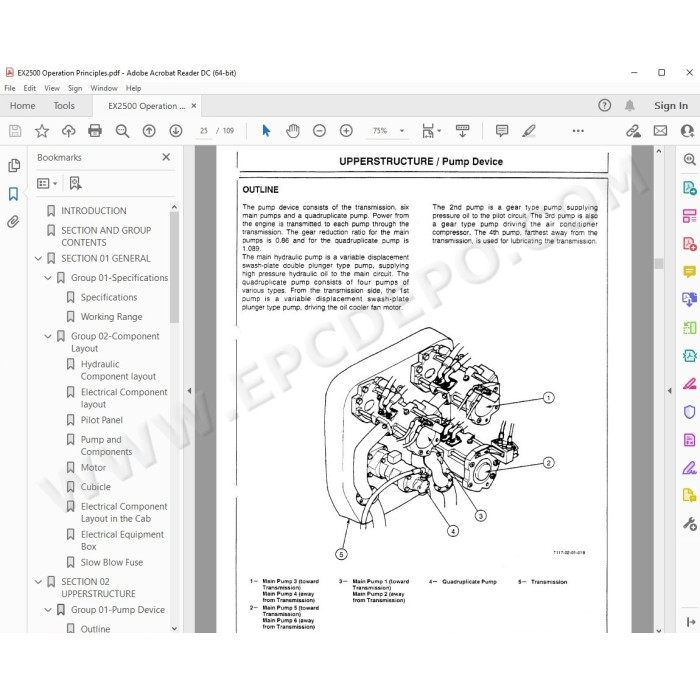Open the Window menu
Screen dimensions: 700x700
(x=104, y=88)
